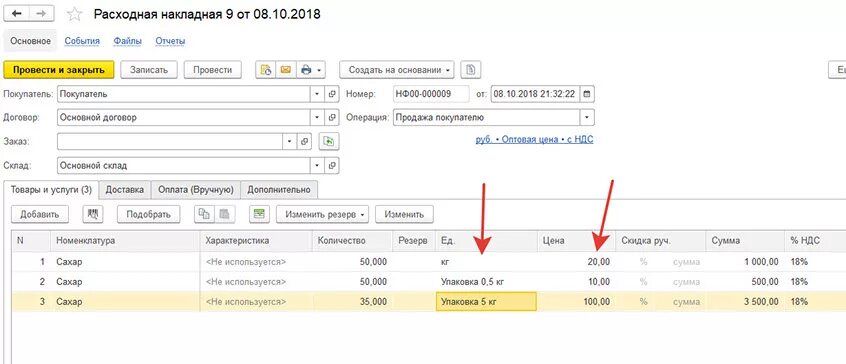Expand the Склад dropdown list
The width and height of the screenshot is (846, 364).
click(317, 165)
